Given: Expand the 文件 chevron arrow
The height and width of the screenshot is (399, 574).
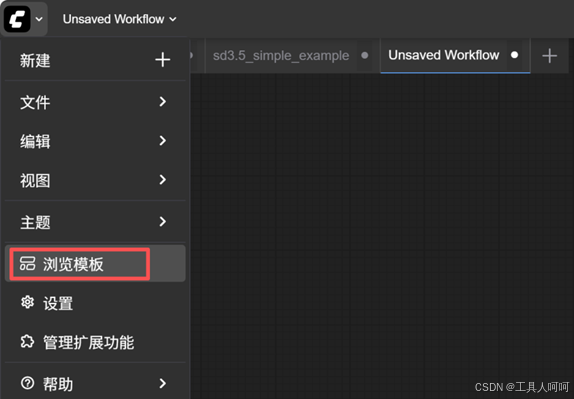Looking at the screenshot, I should tap(163, 101).
